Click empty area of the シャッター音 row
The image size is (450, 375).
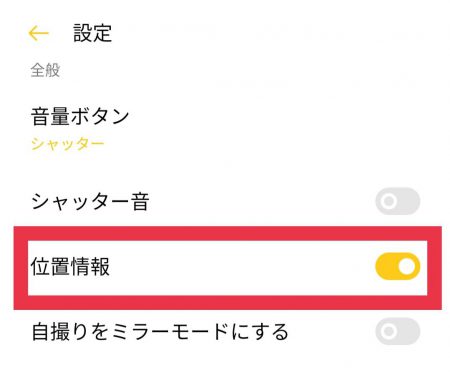click(260, 201)
